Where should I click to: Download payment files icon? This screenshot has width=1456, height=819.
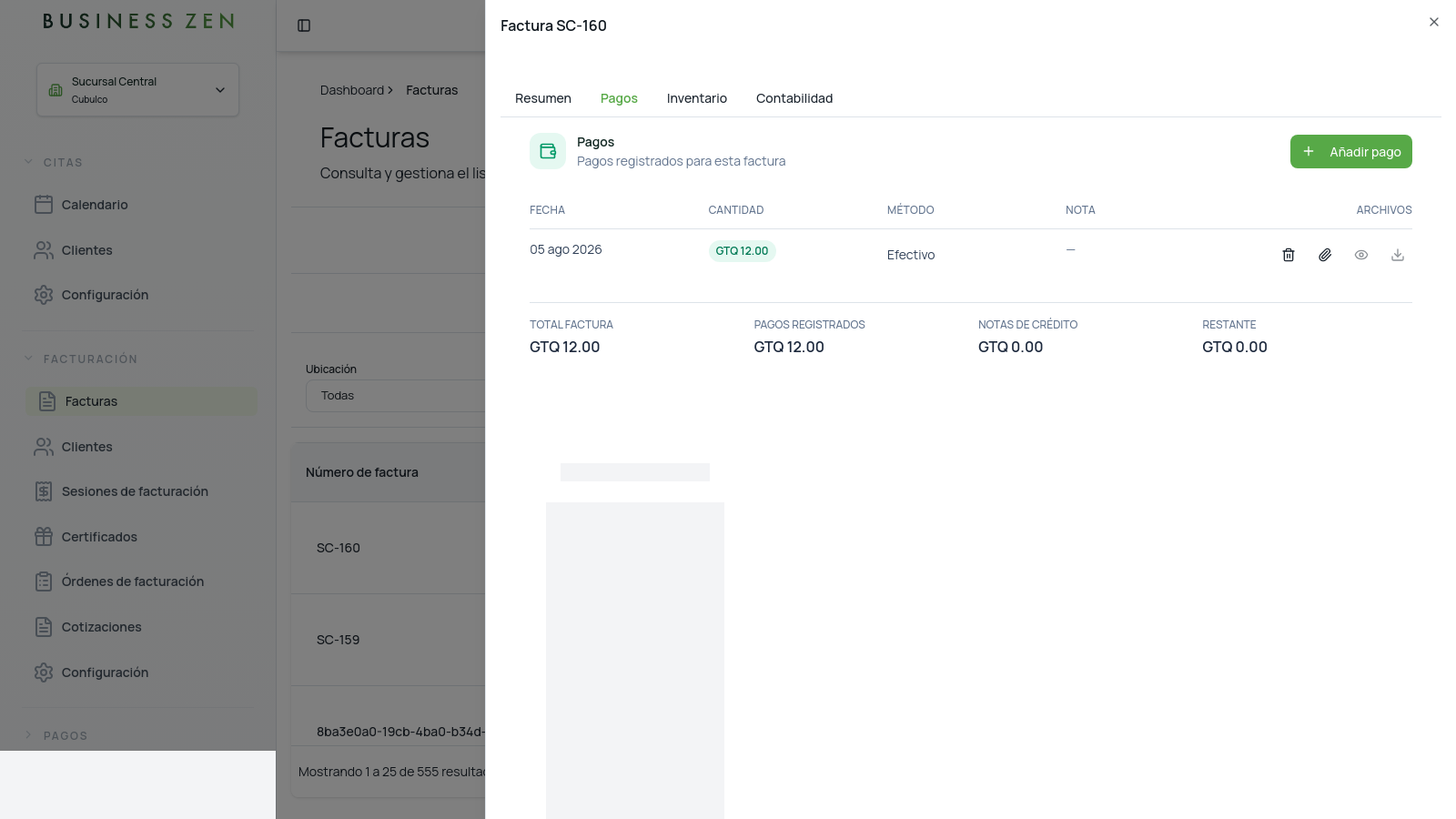(1398, 255)
